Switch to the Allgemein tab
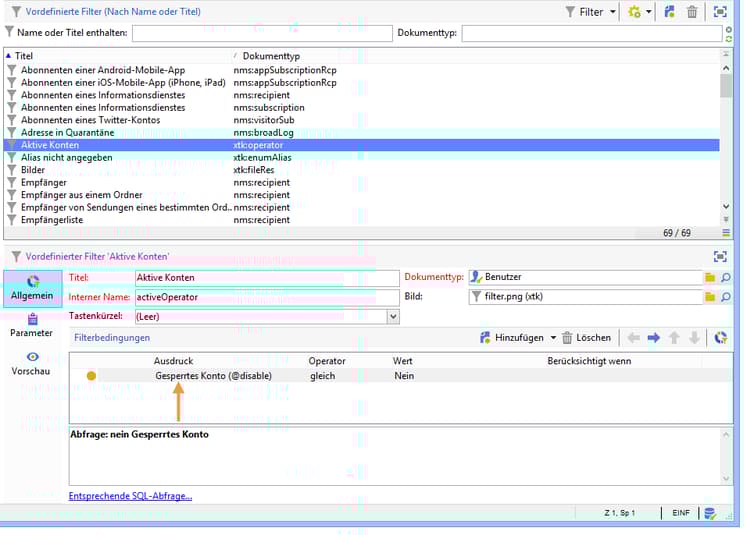The width and height of the screenshot is (750, 535). click(33, 288)
